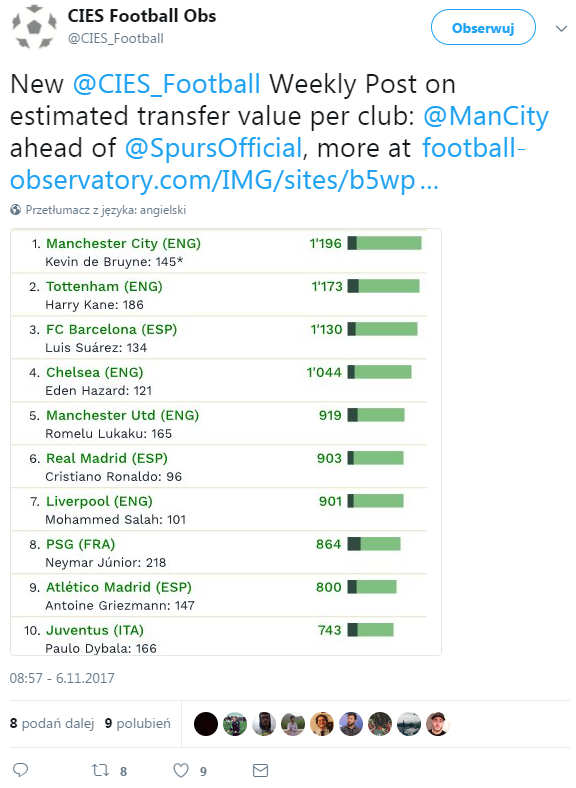Open the @SpursOfficial mention link
The width and height of the screenshot is (576, 788).
pos(214,148)
